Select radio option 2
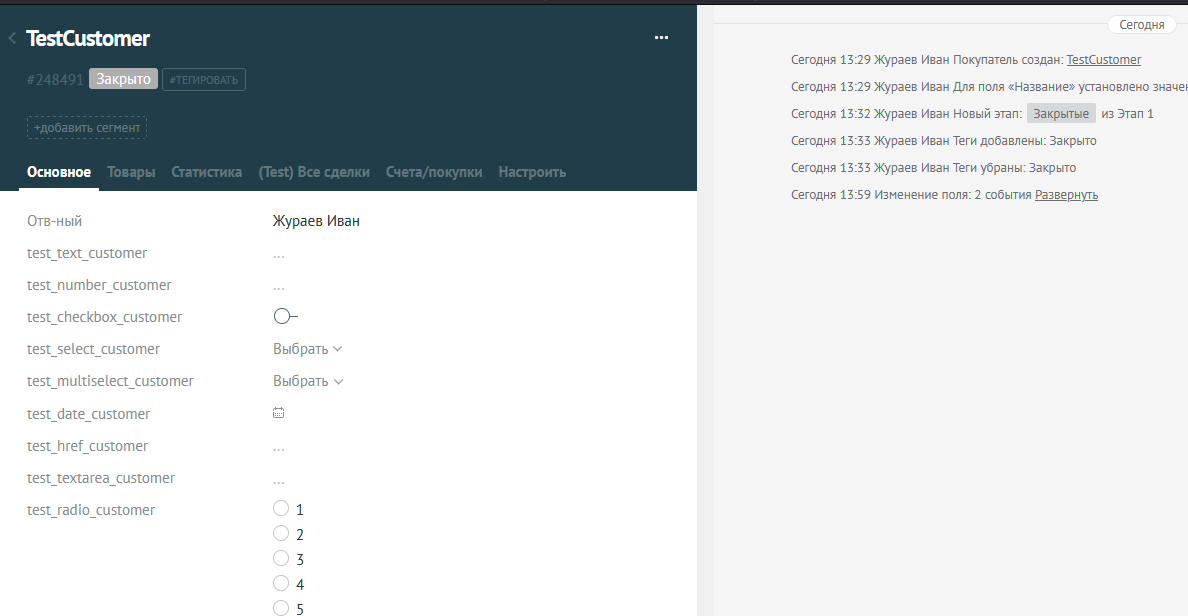Image resolution: width=1188 pixels, height=616 pixels. tap(281, 533)
